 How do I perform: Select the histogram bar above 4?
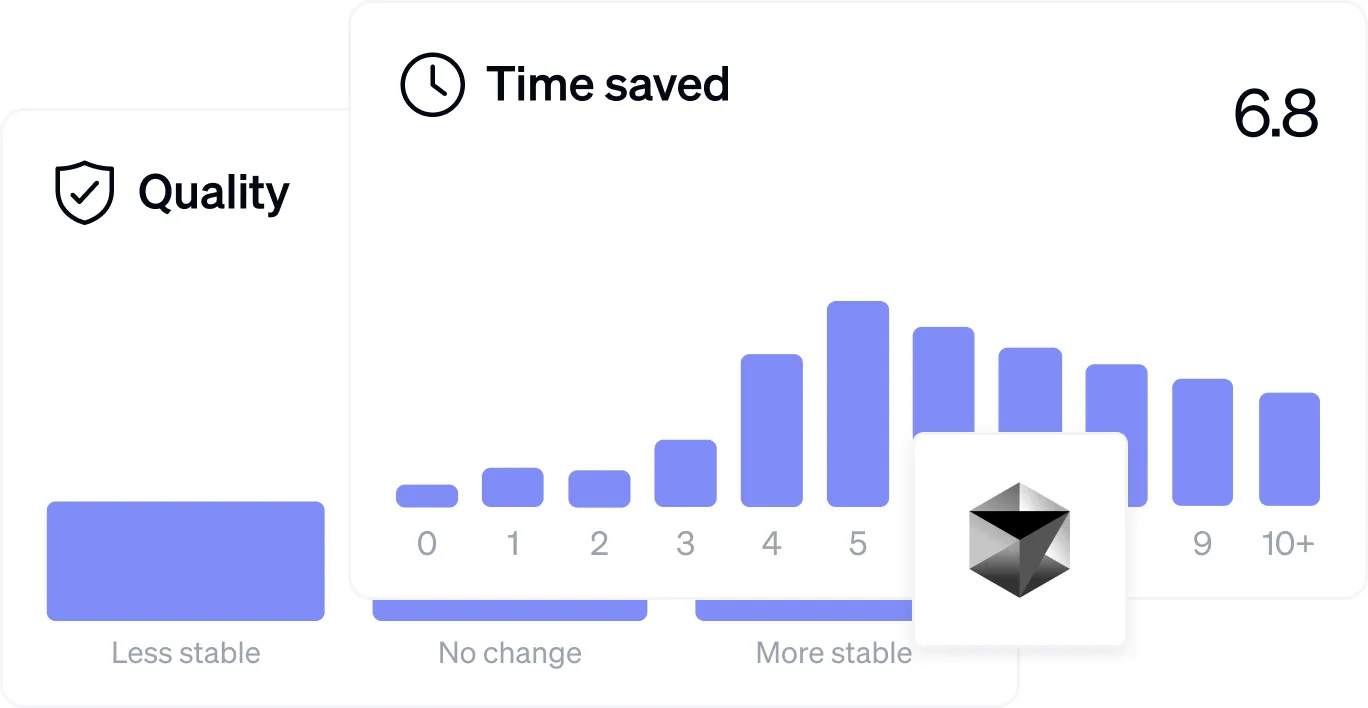[x=771, y=430]
